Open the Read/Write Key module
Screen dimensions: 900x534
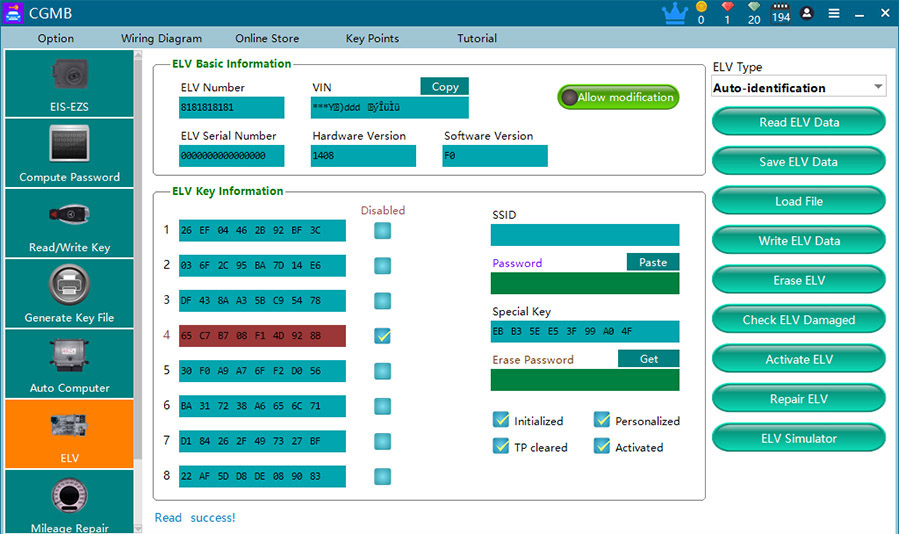(68, 224)
